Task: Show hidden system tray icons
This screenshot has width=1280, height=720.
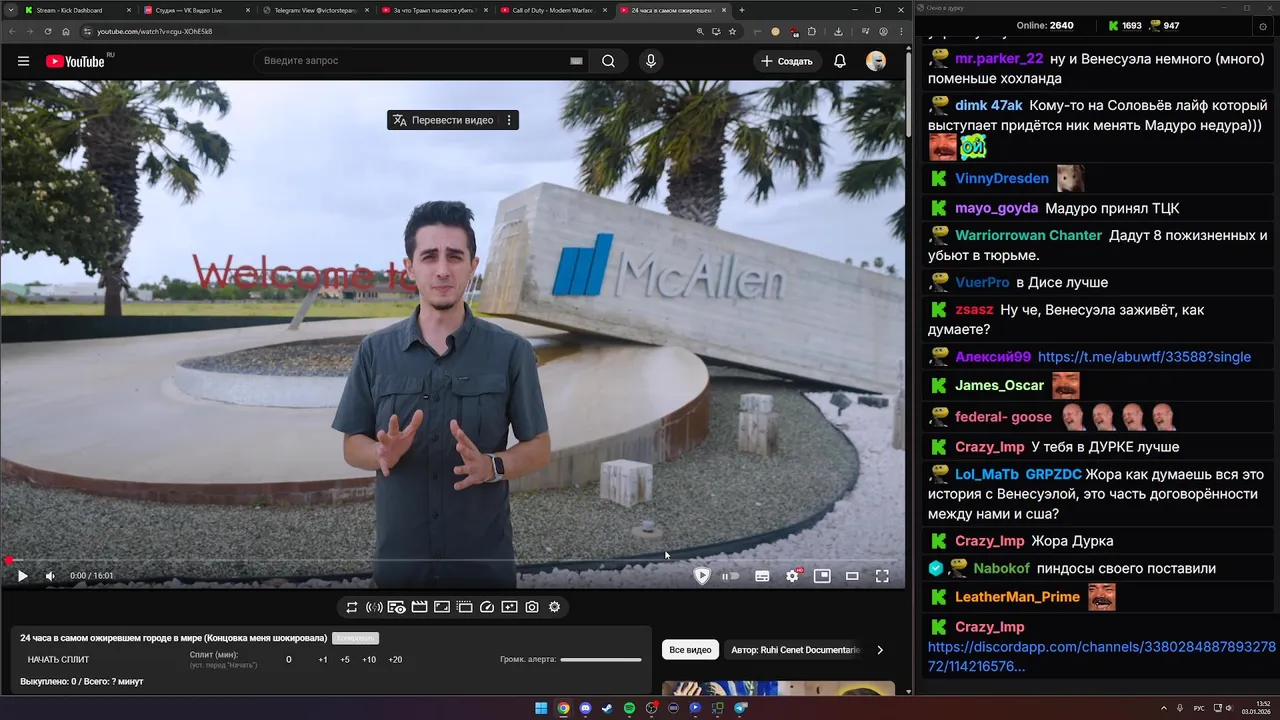Action: click(x=1165, y=708)
